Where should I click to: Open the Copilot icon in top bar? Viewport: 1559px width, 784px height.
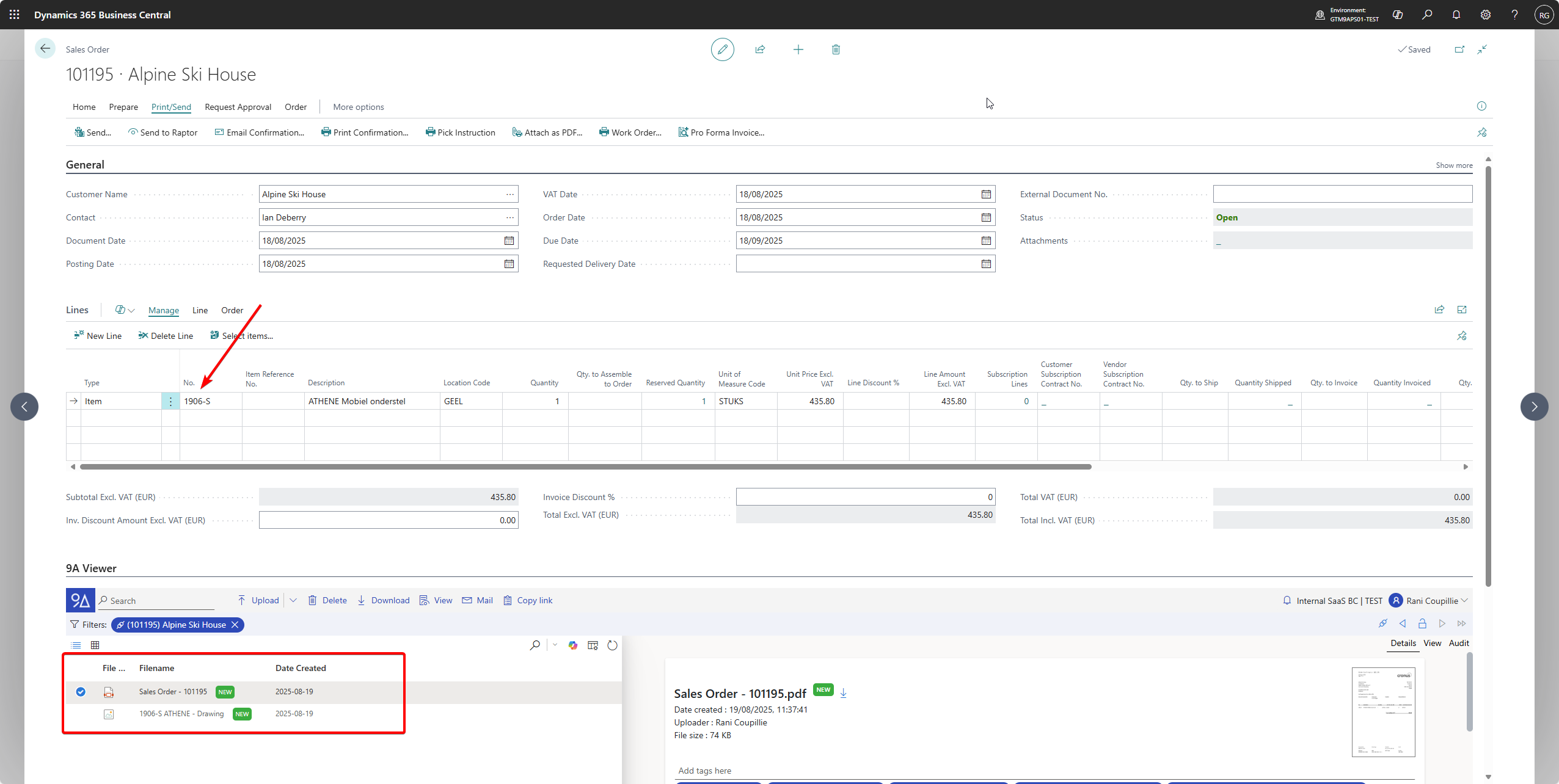pos(1398,15)
